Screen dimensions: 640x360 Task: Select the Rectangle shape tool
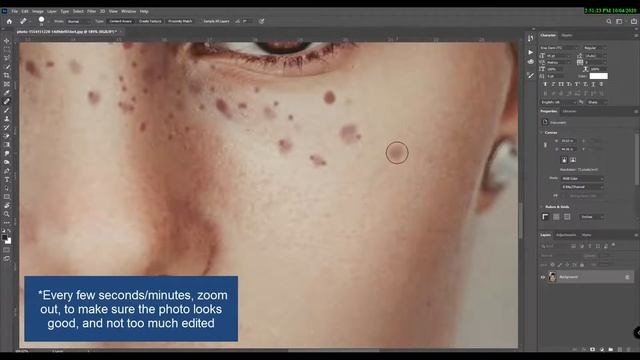point(7,197)
